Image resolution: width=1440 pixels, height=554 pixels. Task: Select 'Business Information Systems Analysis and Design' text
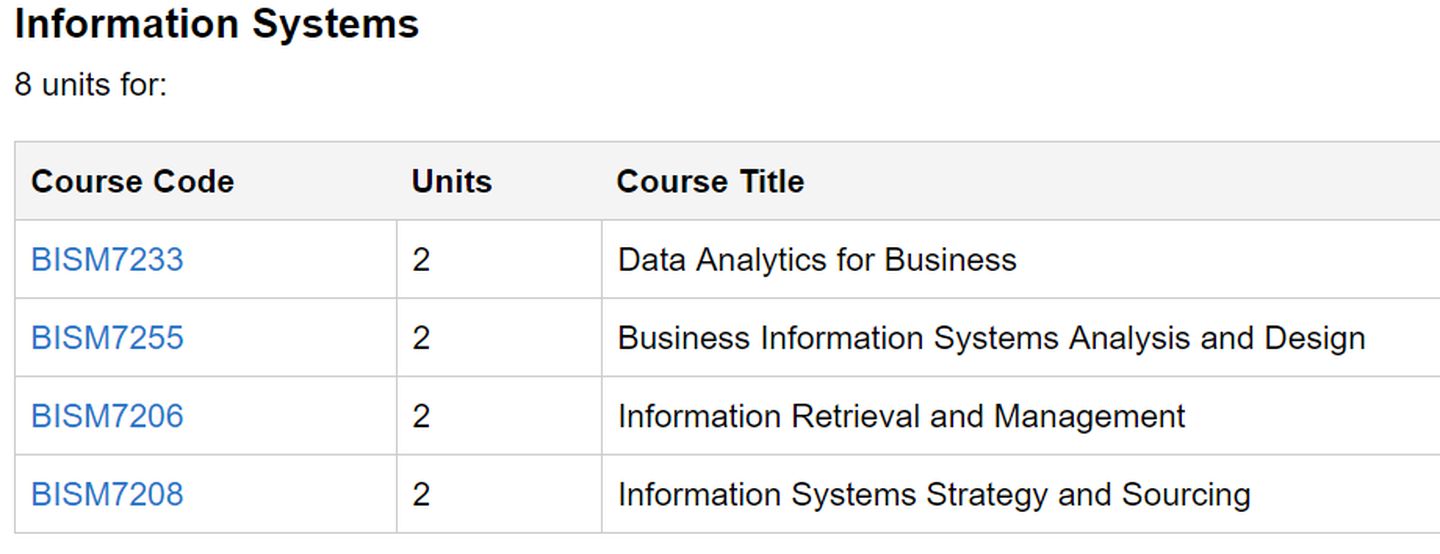991,338
